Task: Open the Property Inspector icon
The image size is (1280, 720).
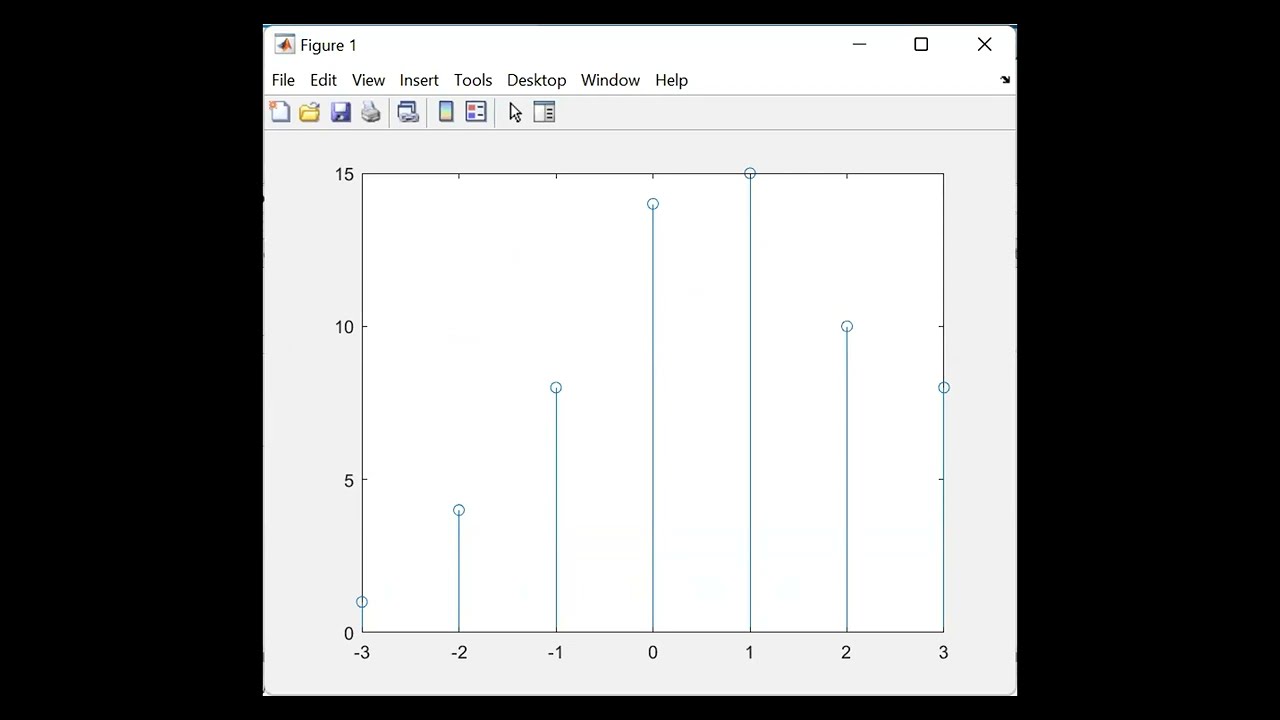Action: [544, 112]
